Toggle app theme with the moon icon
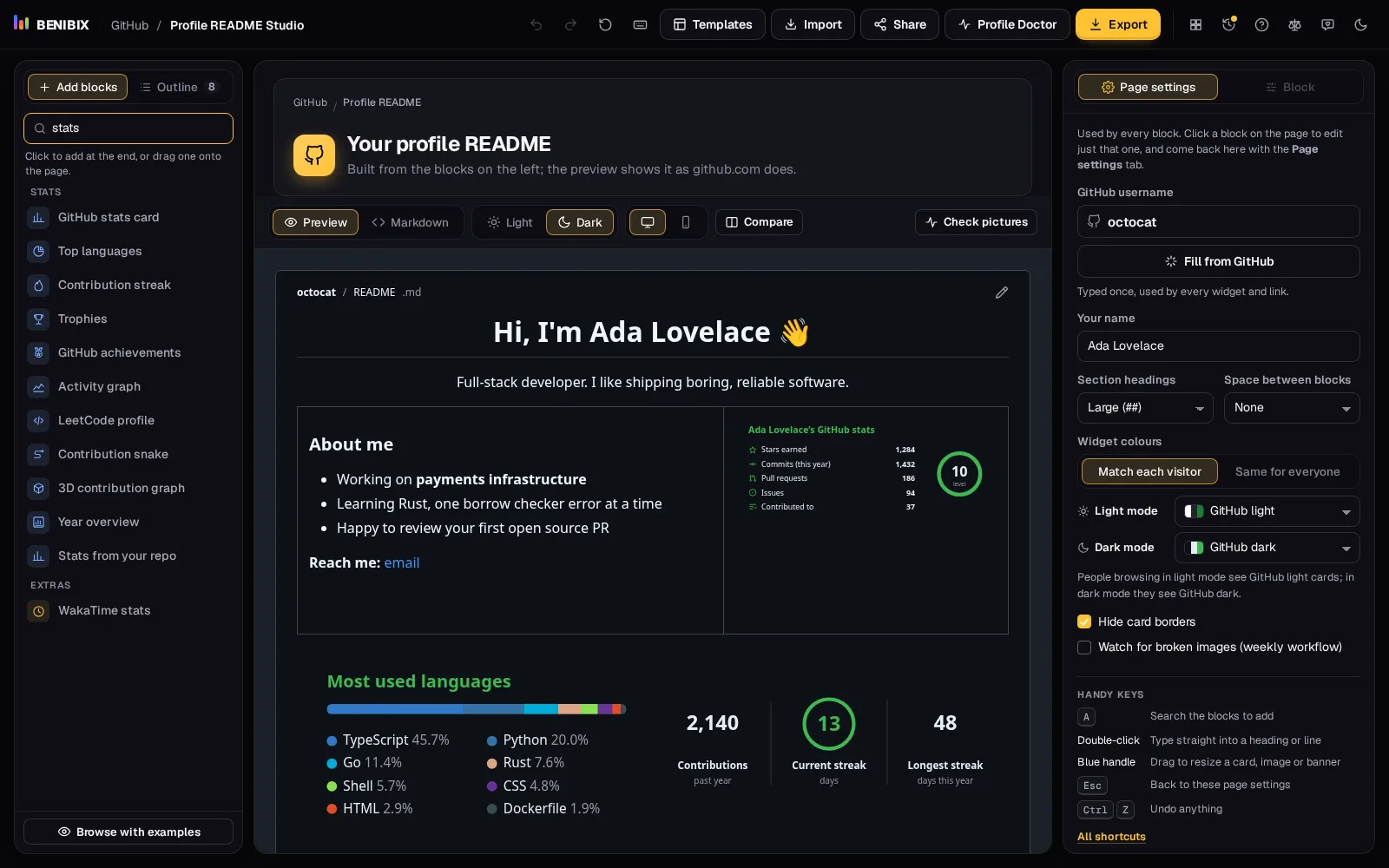The height and width of the screenshot is (868, 1389). point(1360,25)
